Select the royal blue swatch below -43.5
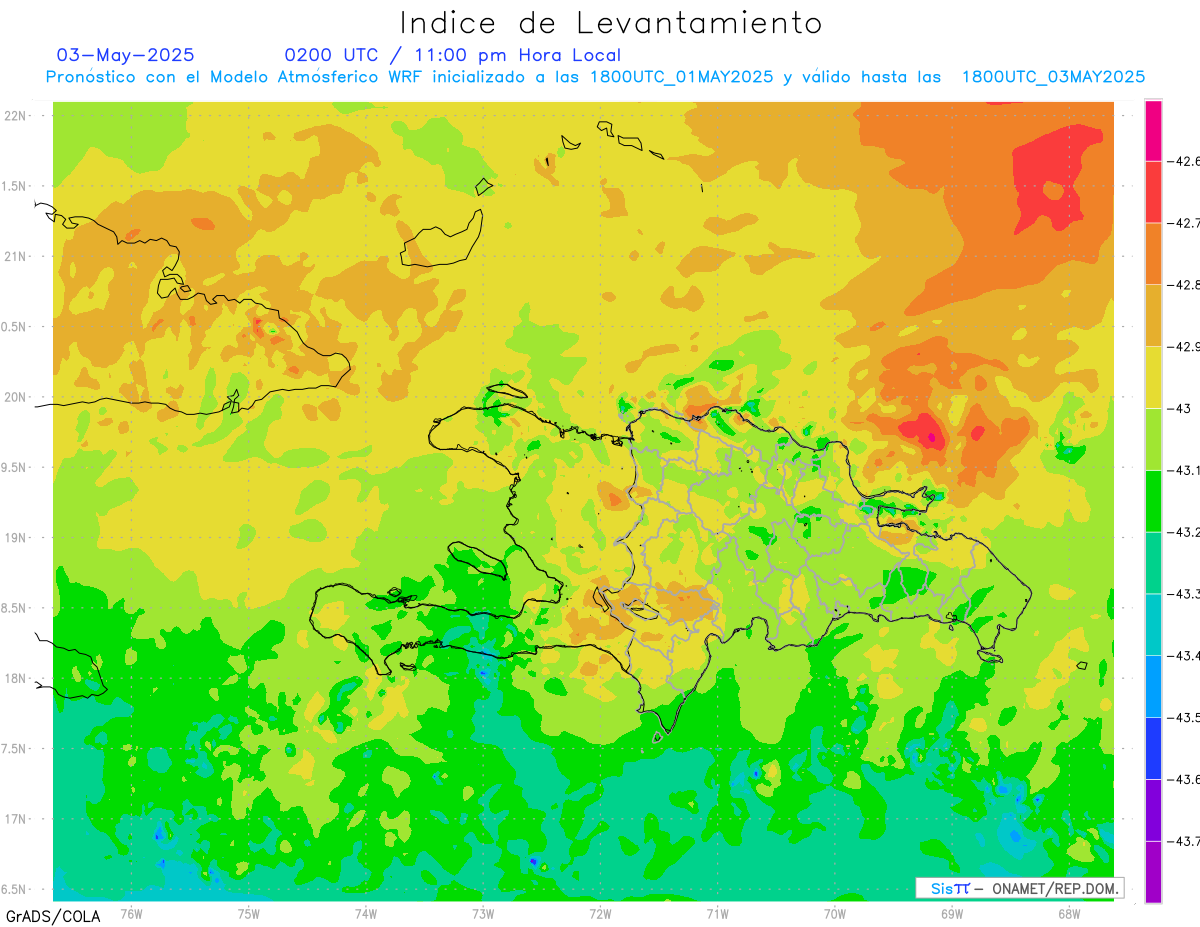Viewport: 1200px width, 927px height. [x=1153, y=748]
